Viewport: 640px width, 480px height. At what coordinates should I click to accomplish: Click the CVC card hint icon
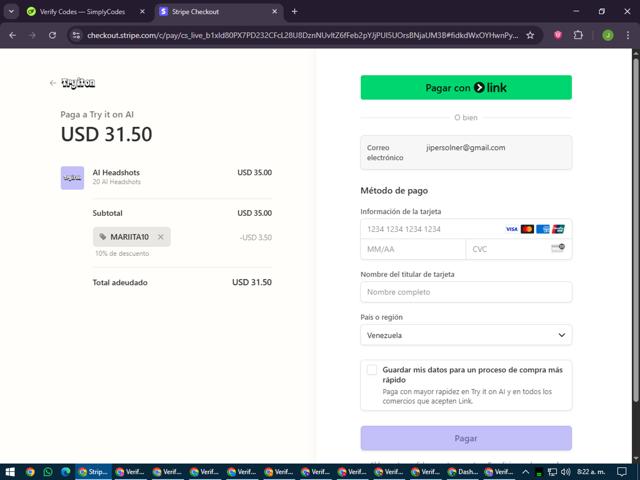coord(558,248)
